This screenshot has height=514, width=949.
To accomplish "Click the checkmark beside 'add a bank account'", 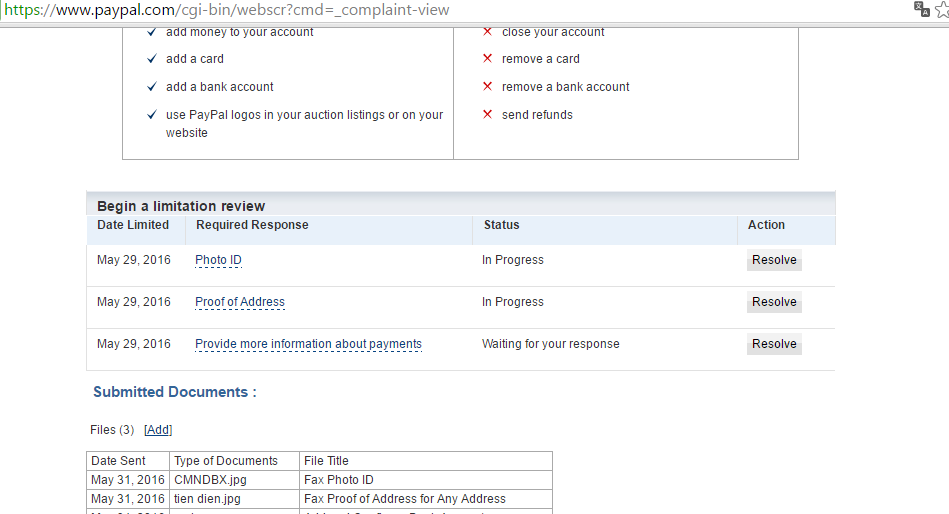I will pyautogui.click(x=151, y=87).
